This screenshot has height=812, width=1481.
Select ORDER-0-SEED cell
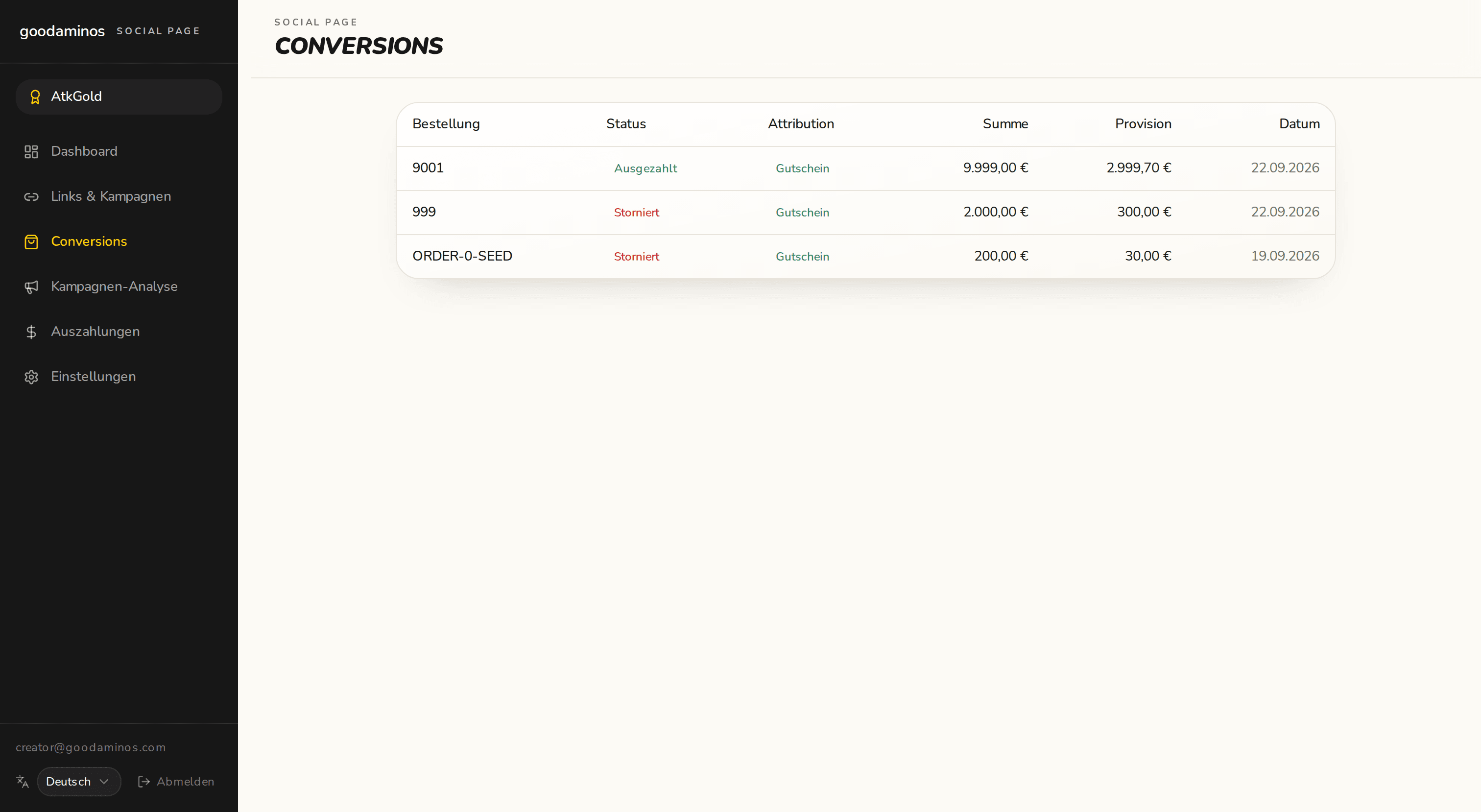[x=462, y=256]
